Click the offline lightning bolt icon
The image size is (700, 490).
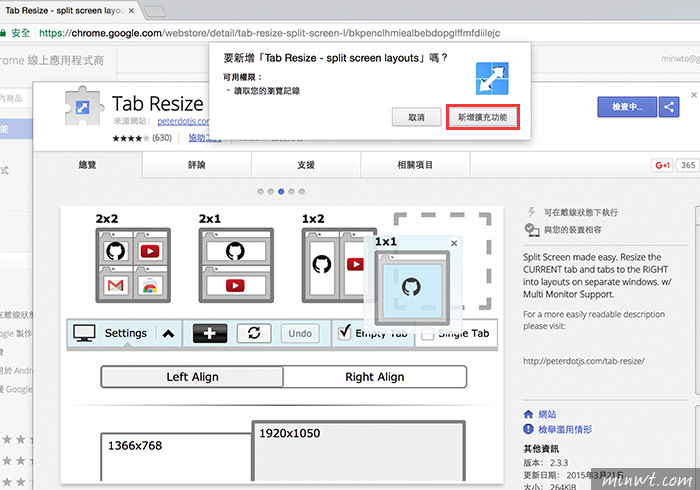tap(531, 212)
